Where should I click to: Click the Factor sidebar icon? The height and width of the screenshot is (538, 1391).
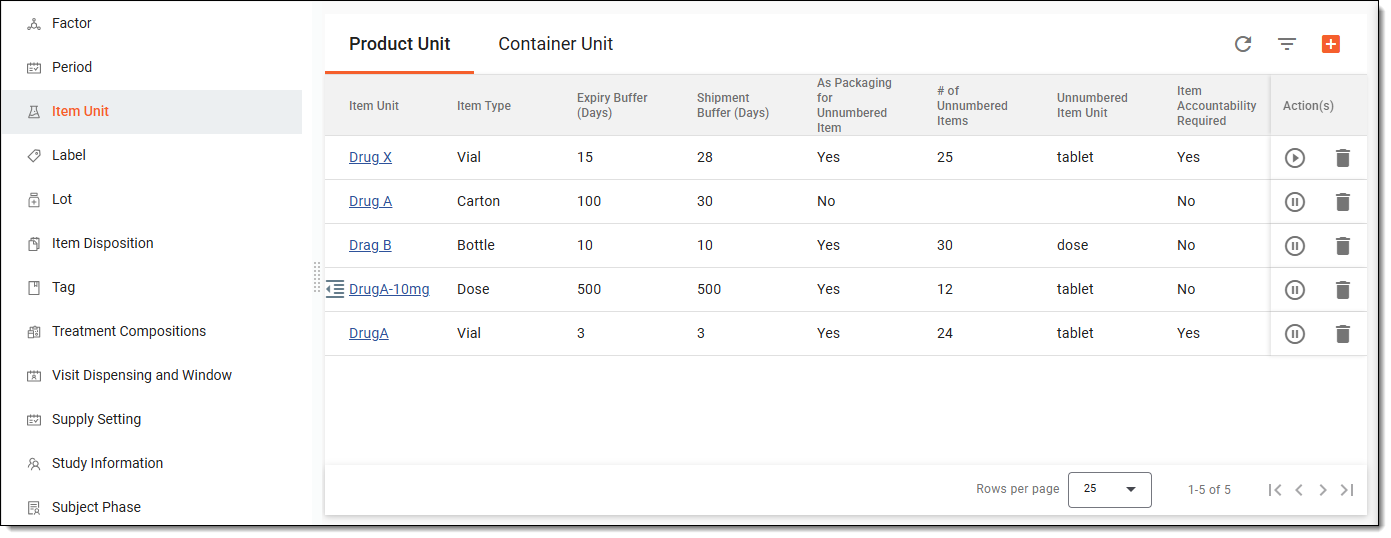coord(34,23)
